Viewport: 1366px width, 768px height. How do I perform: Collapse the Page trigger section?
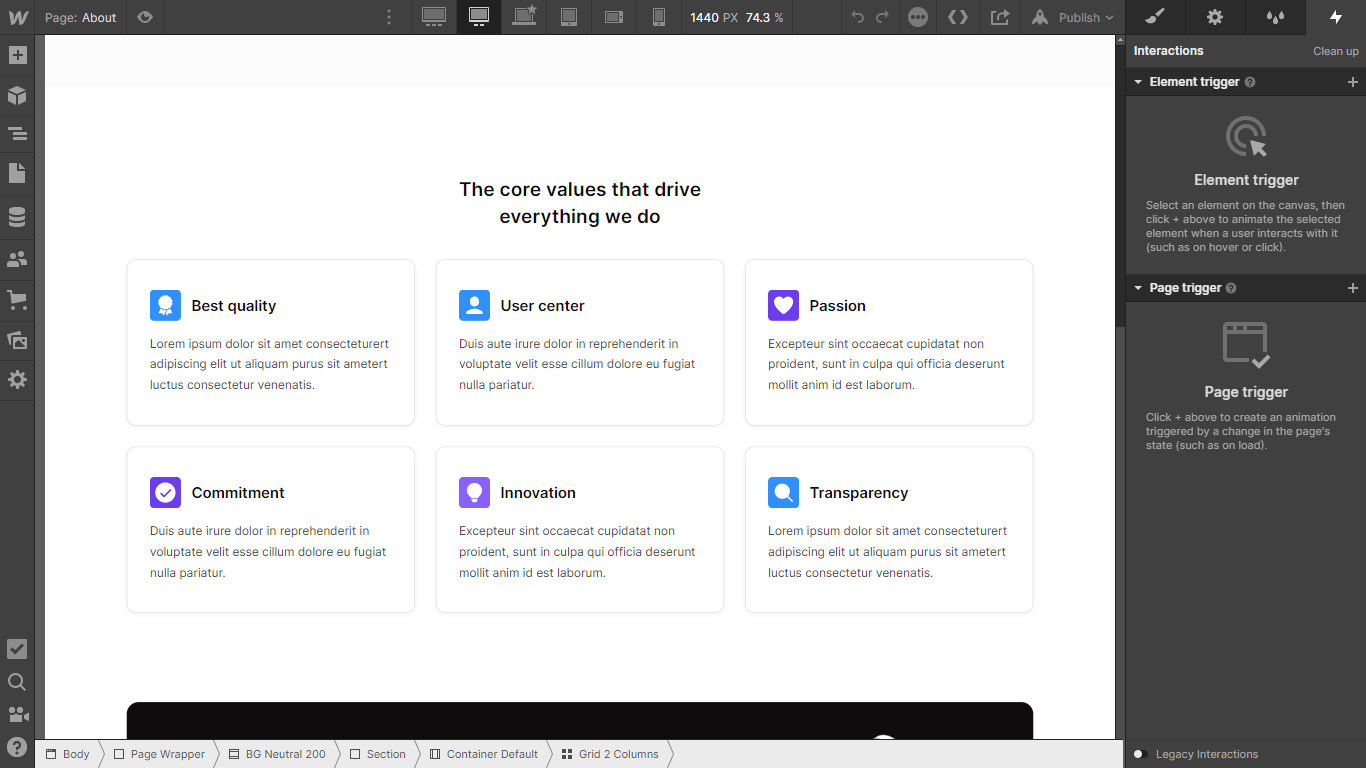[1138, 288]
